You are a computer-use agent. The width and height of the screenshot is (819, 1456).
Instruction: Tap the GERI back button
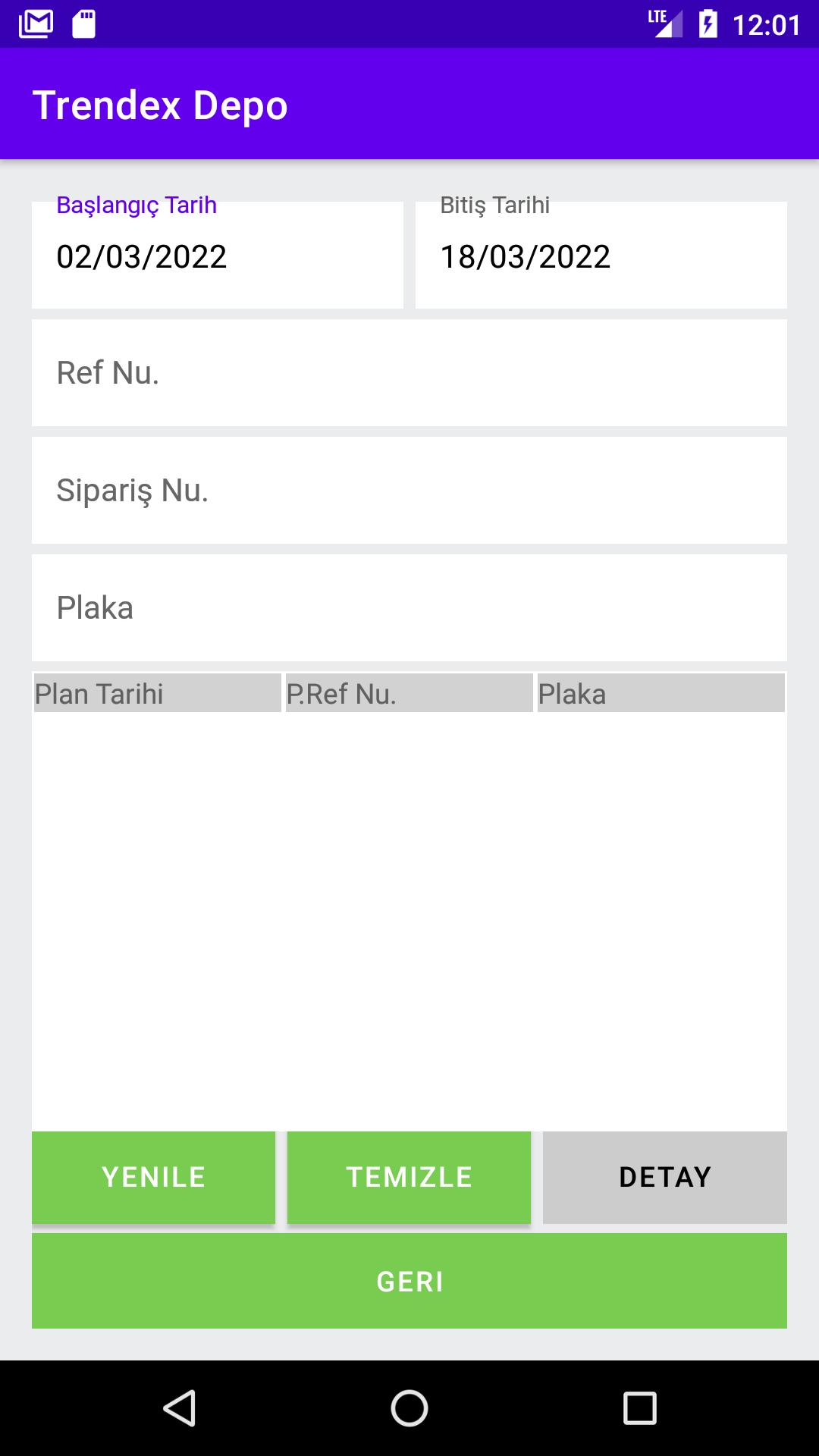[x=409, y=1281]
